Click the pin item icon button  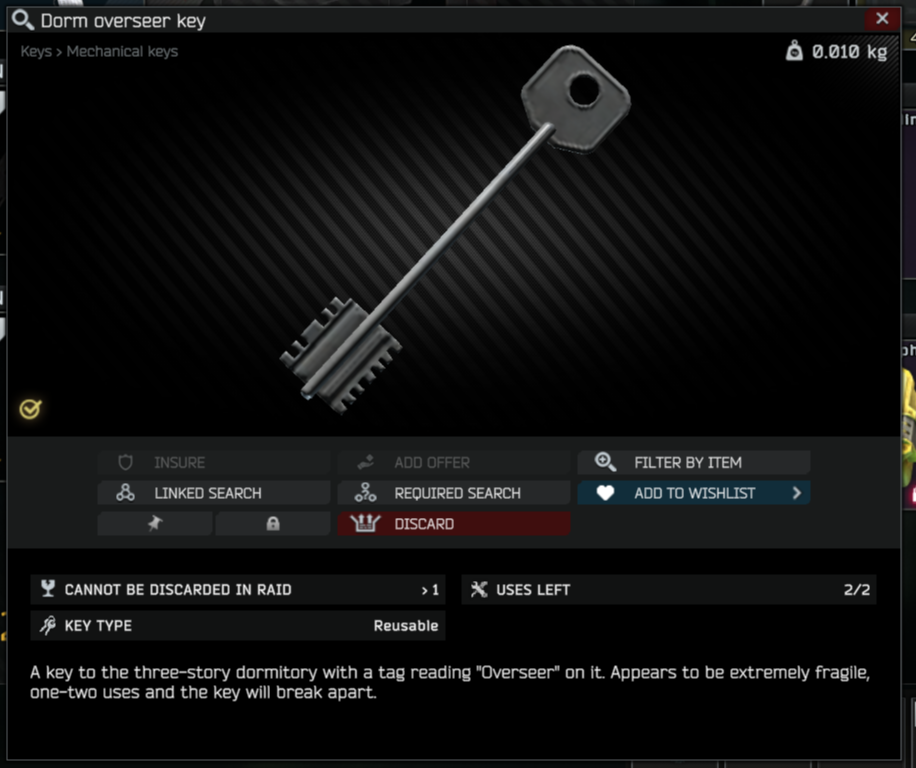[155, 523]
